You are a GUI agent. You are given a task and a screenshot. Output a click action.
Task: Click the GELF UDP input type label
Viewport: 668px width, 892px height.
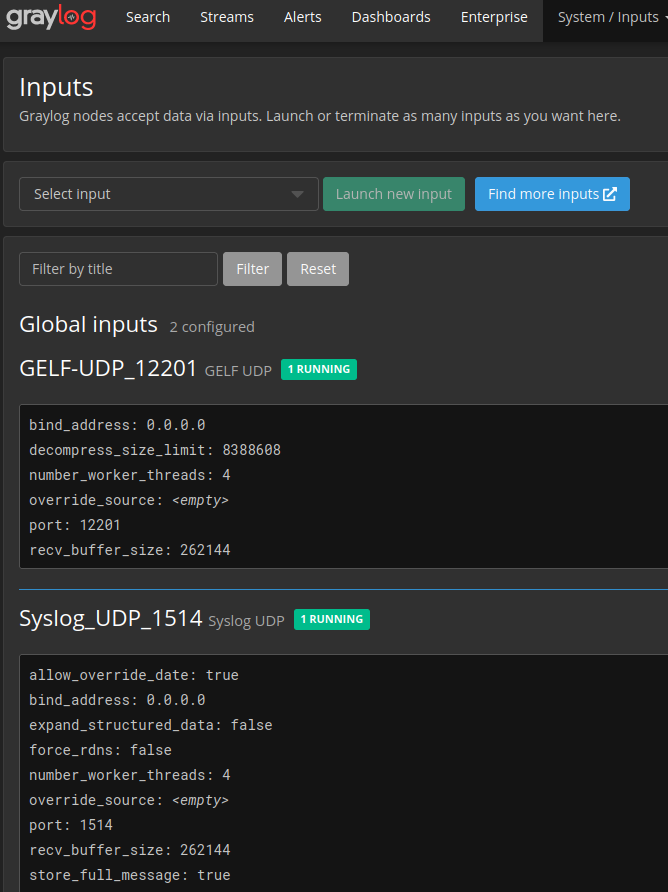click(237, 370)
